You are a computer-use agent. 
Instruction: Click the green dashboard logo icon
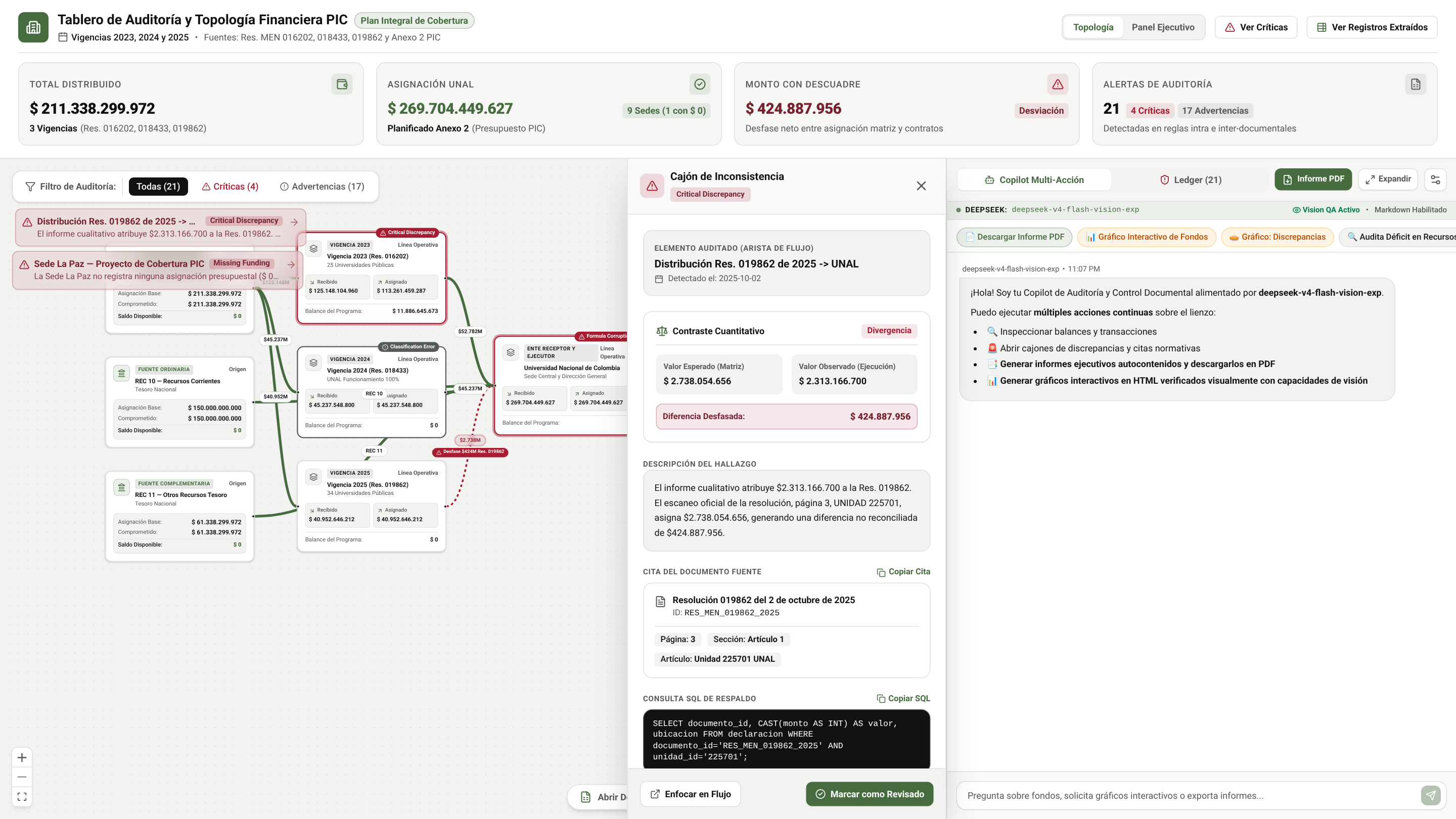tap(33, 27)
